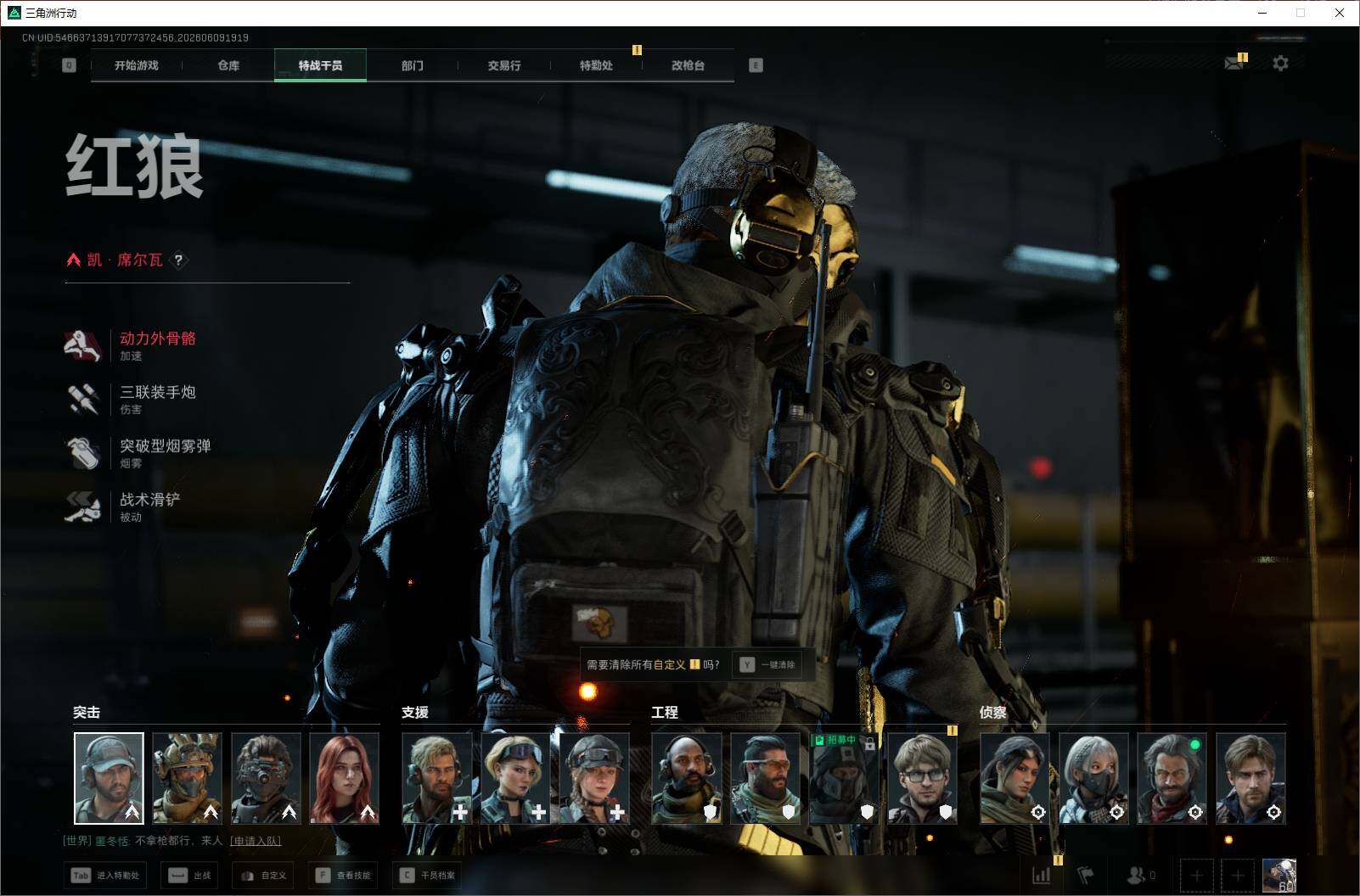Select assault operator with baseball cap
Image resolution: width=1360 pixels, height=896 pixels.
[109, 778]
